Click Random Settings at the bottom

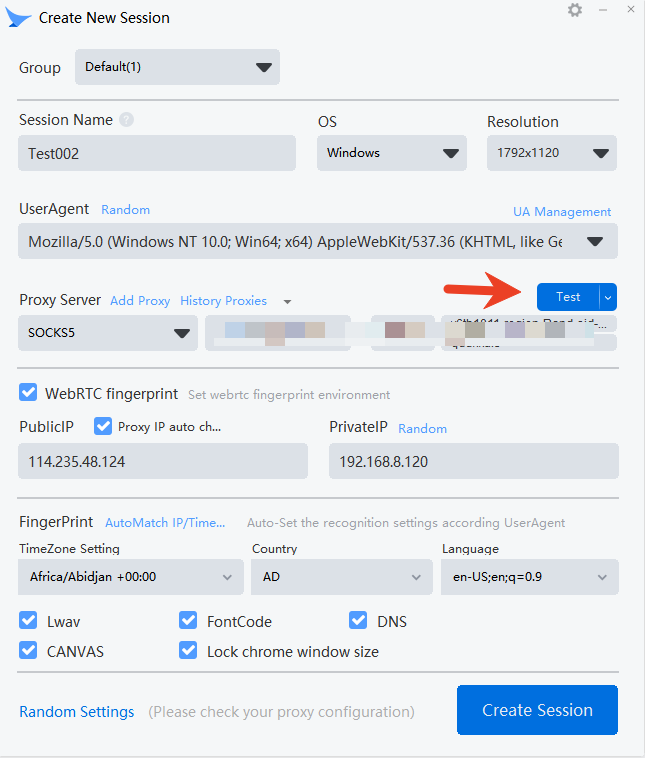point(77,712)
